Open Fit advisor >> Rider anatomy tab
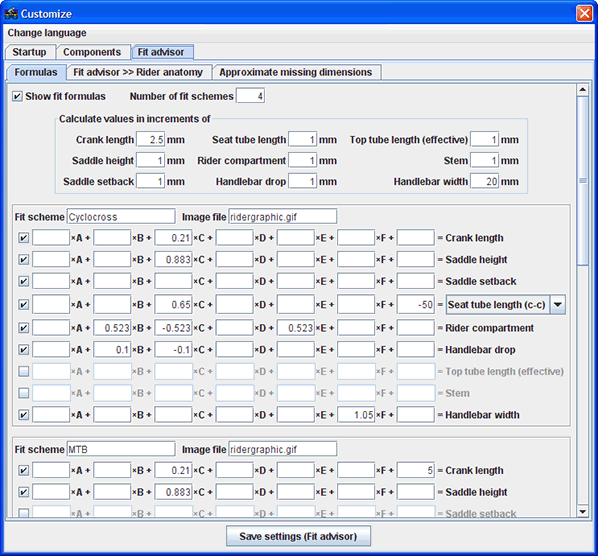Screen dimensions: 598x556 [138, 72]
